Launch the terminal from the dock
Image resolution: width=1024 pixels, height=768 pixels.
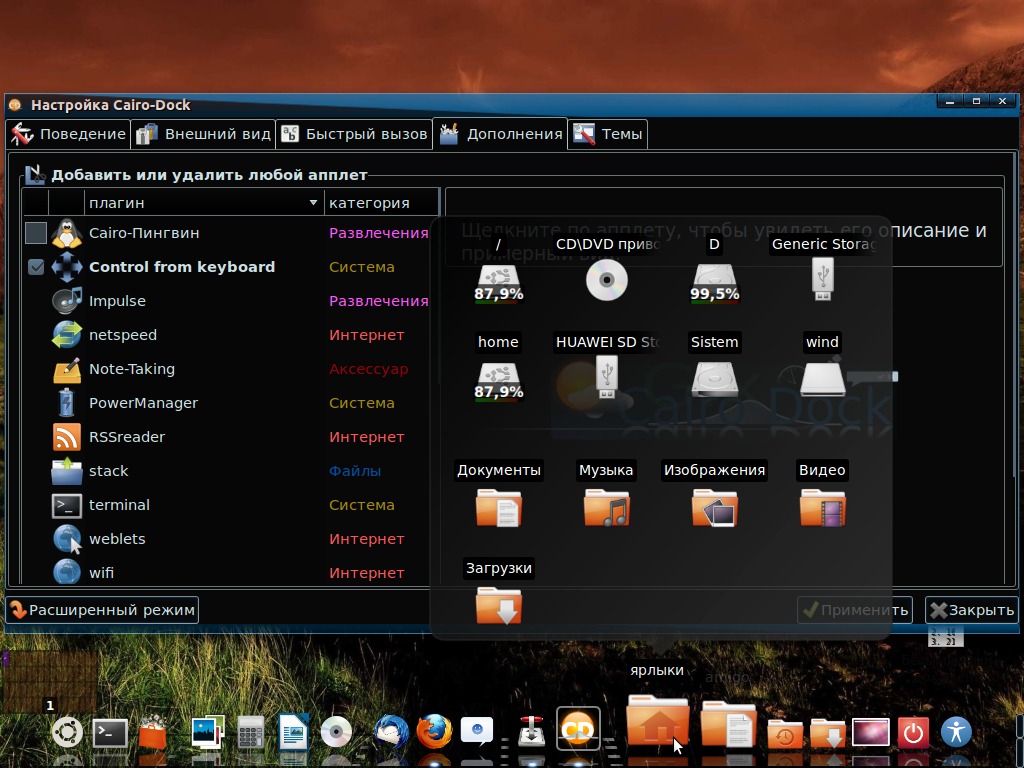(109, 733)
